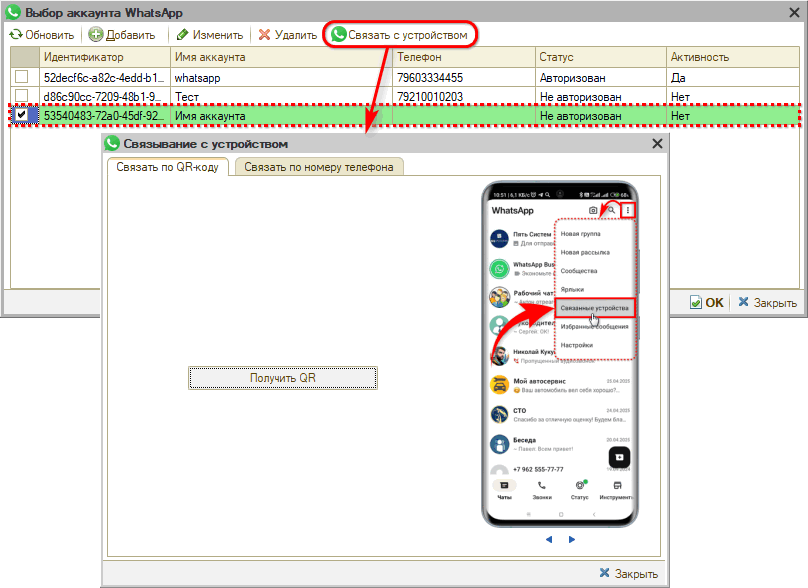Click the Изменить pencil toolbar button
Viewport: 808px width, 588px height.
tap(210, 35)
